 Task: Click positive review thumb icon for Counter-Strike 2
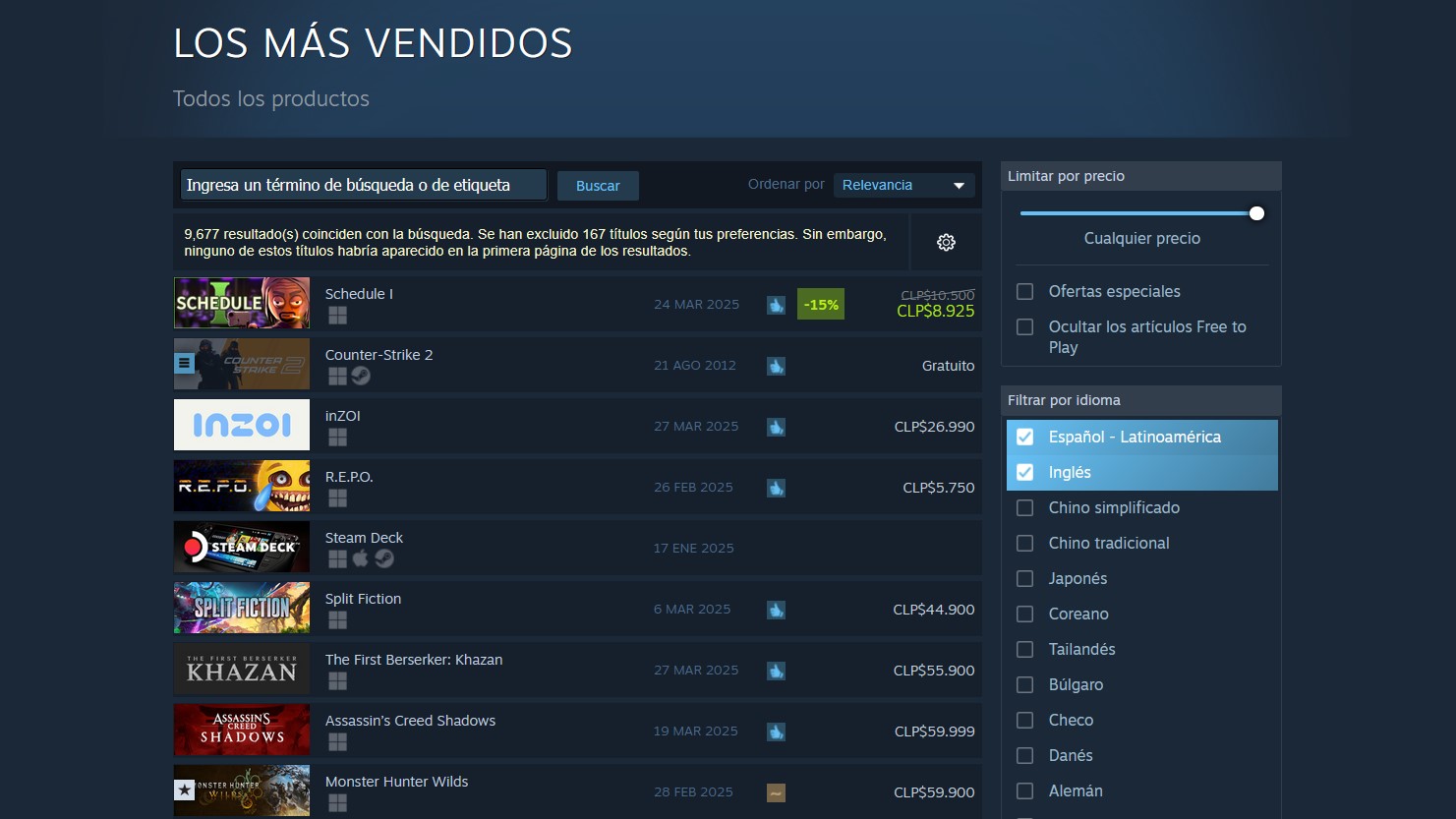click(x=776, y=366)
